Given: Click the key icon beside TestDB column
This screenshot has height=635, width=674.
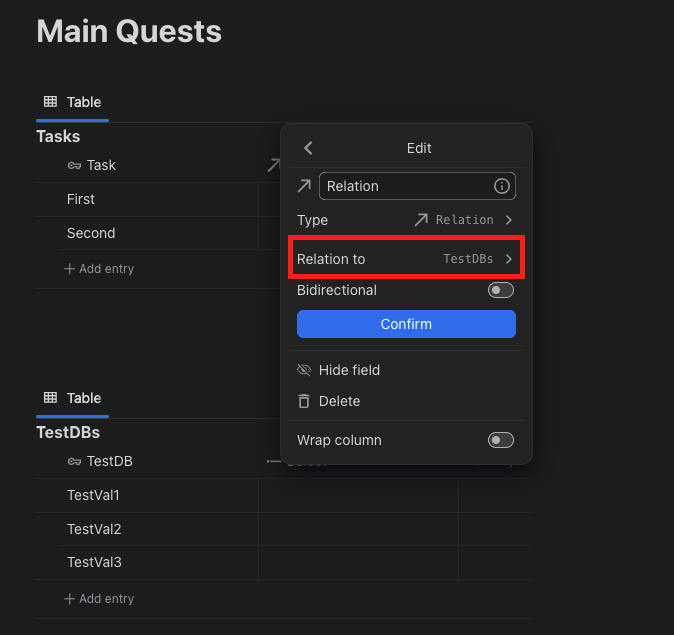Looking at the screenshot, I should point(74,461).
